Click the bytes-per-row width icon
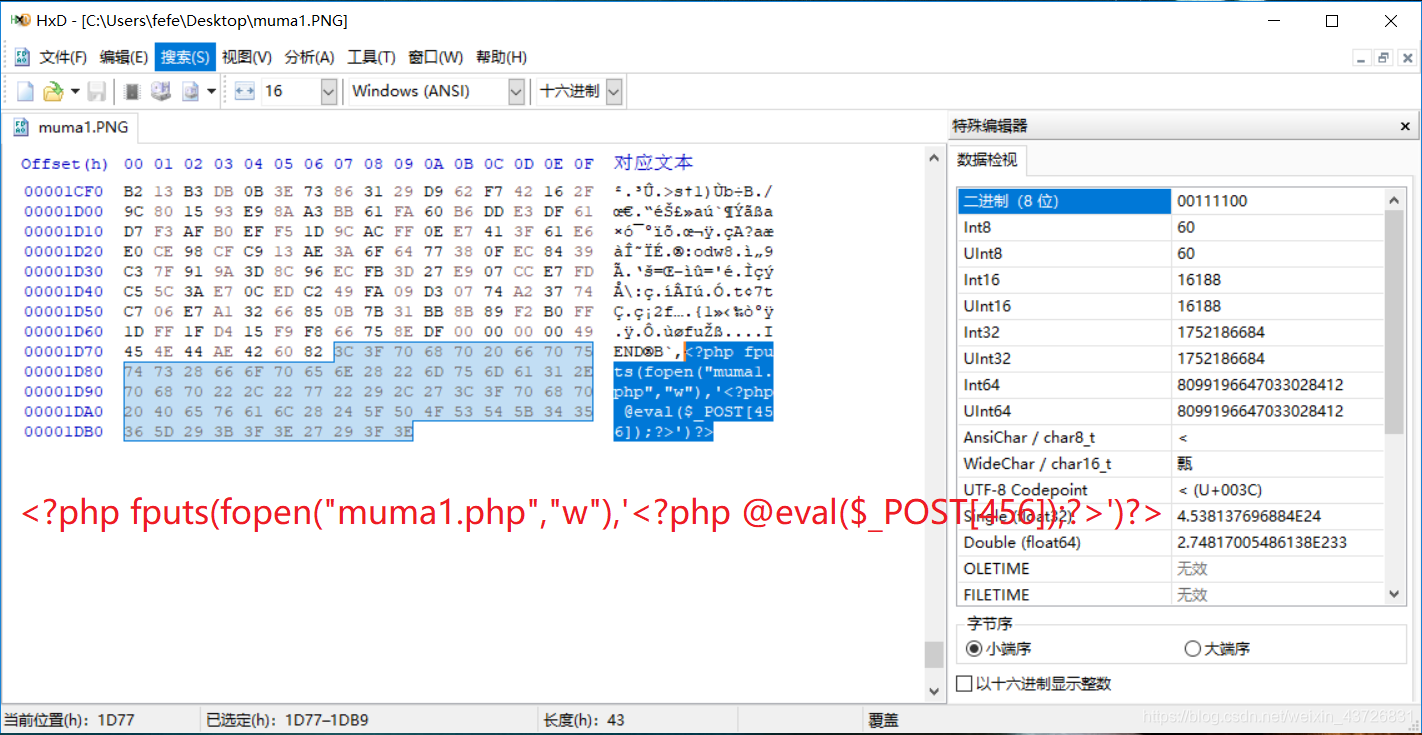The width and height of the screenshot is (1422, 735). [245, 91]
